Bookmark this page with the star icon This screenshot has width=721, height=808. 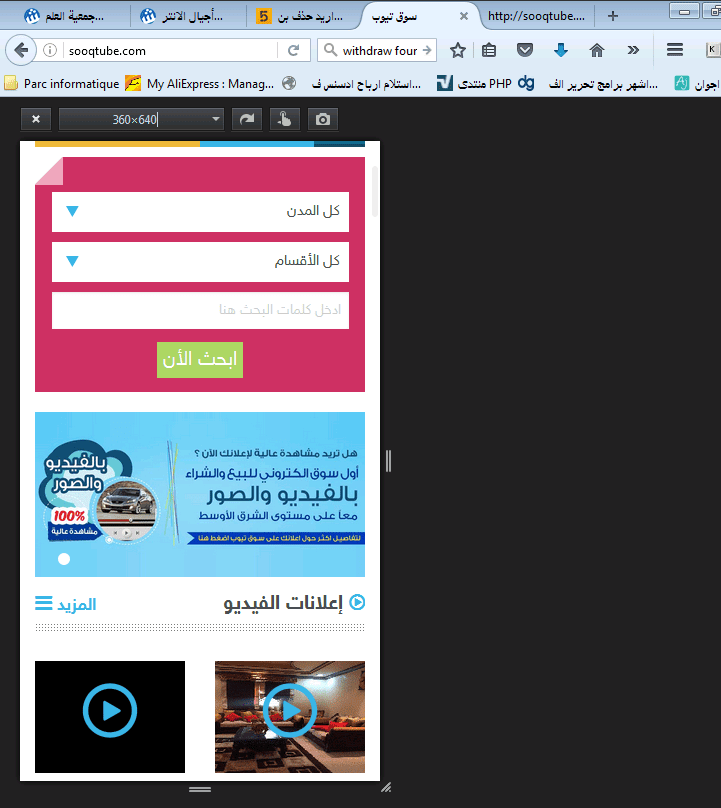(x=458, y=50)
